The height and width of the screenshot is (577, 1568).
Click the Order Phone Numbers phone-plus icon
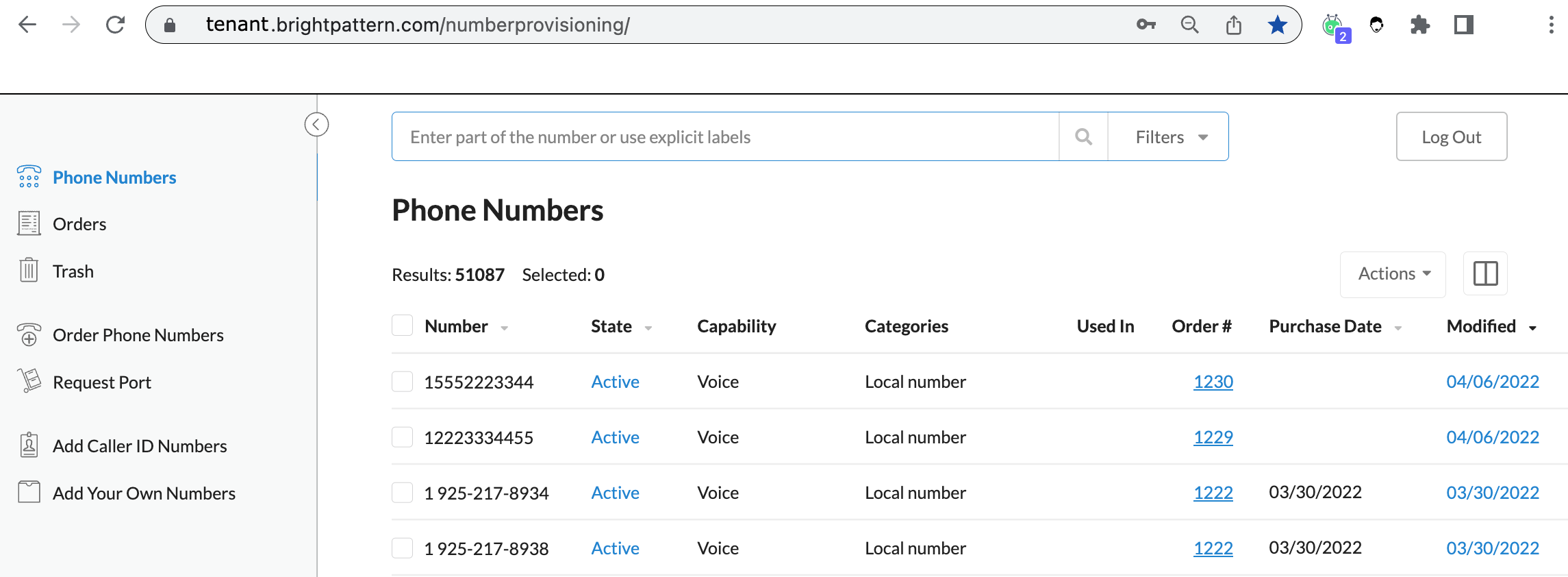[29, 334]
